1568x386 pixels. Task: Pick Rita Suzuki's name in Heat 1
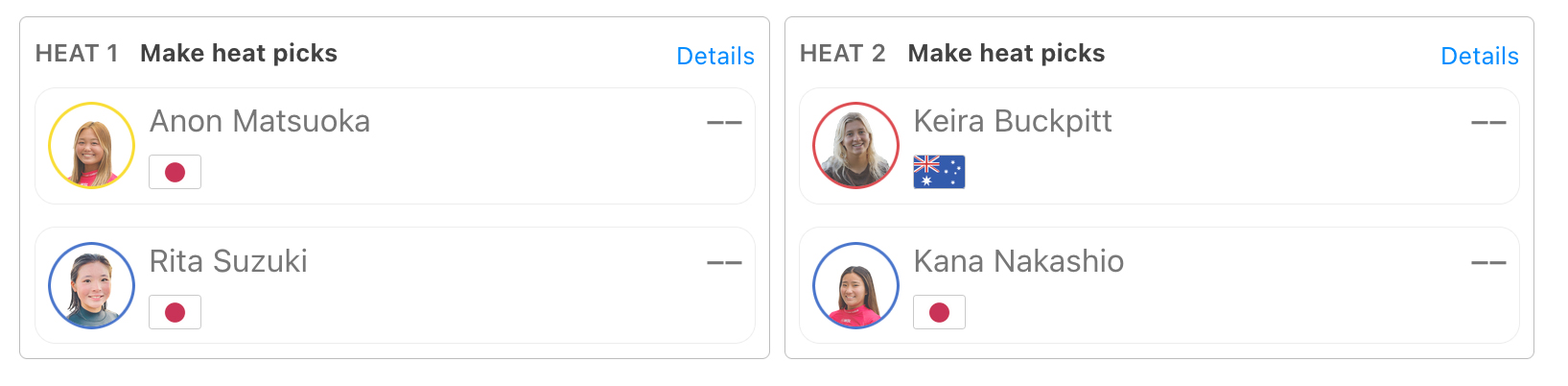(x=228, y=261)
